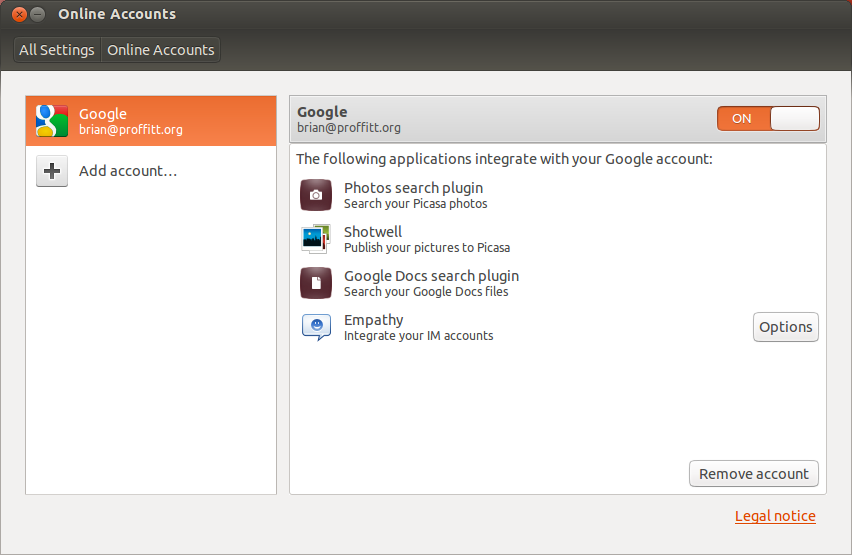Open the Legal notice link
The image size is (852, 555).
point(775,516)
